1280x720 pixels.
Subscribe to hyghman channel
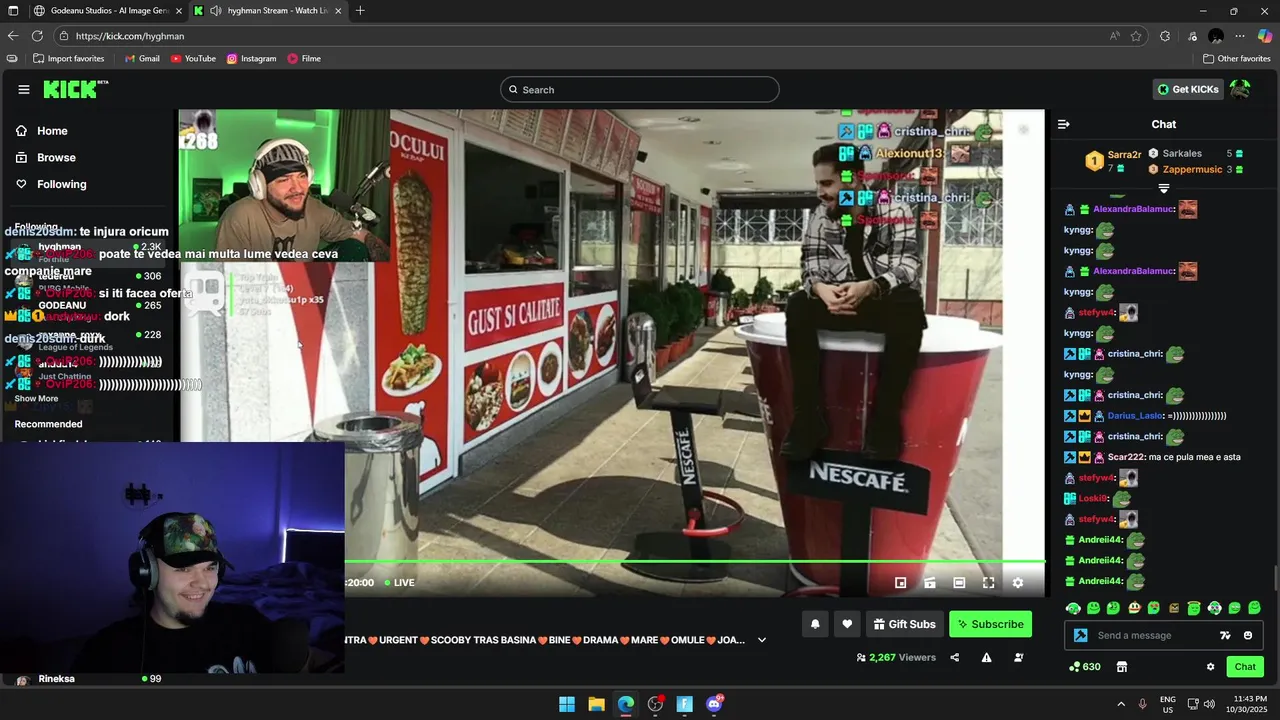pyautogui.click(x=990, y=624)
